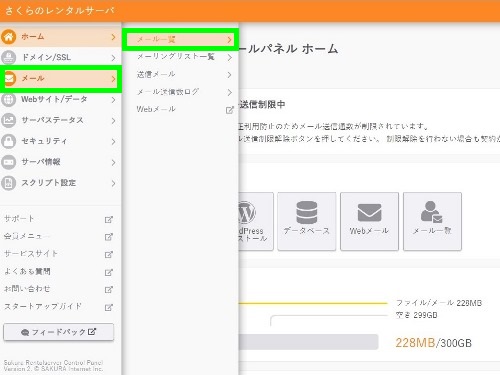The height and width of the screenshot is (375, 500).
Task: Open the メール sidebar menu item
Action: pyautogui.click(x=61, y=79)
